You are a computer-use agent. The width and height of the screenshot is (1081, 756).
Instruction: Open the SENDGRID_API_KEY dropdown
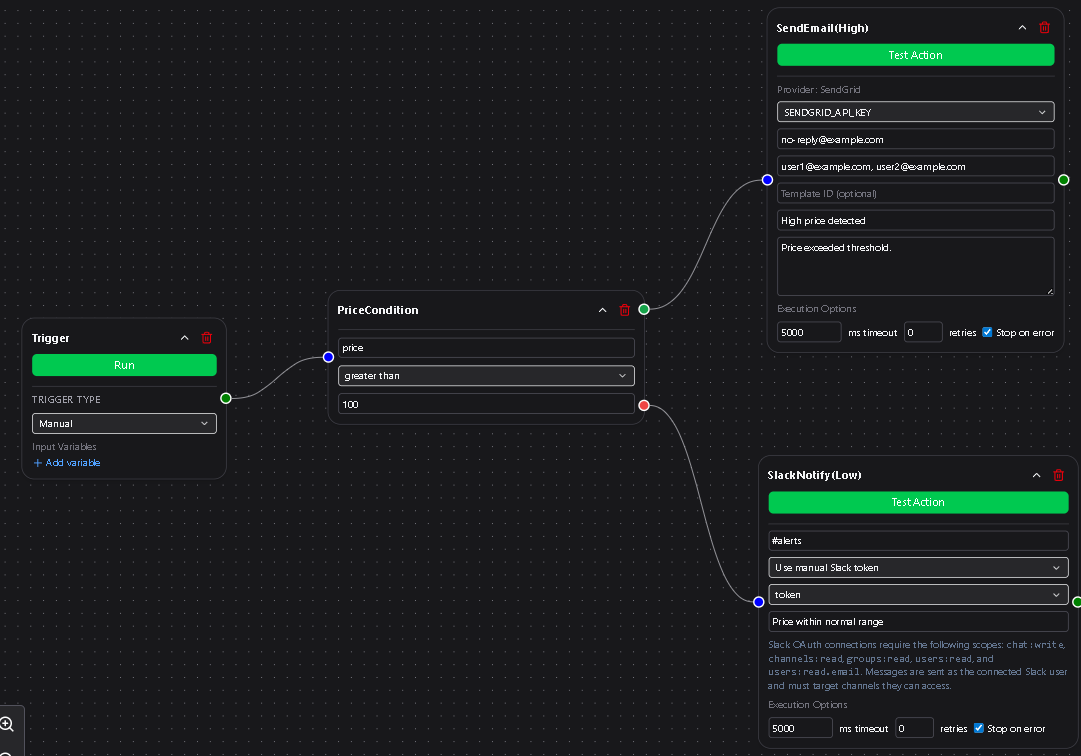[916, 112]
